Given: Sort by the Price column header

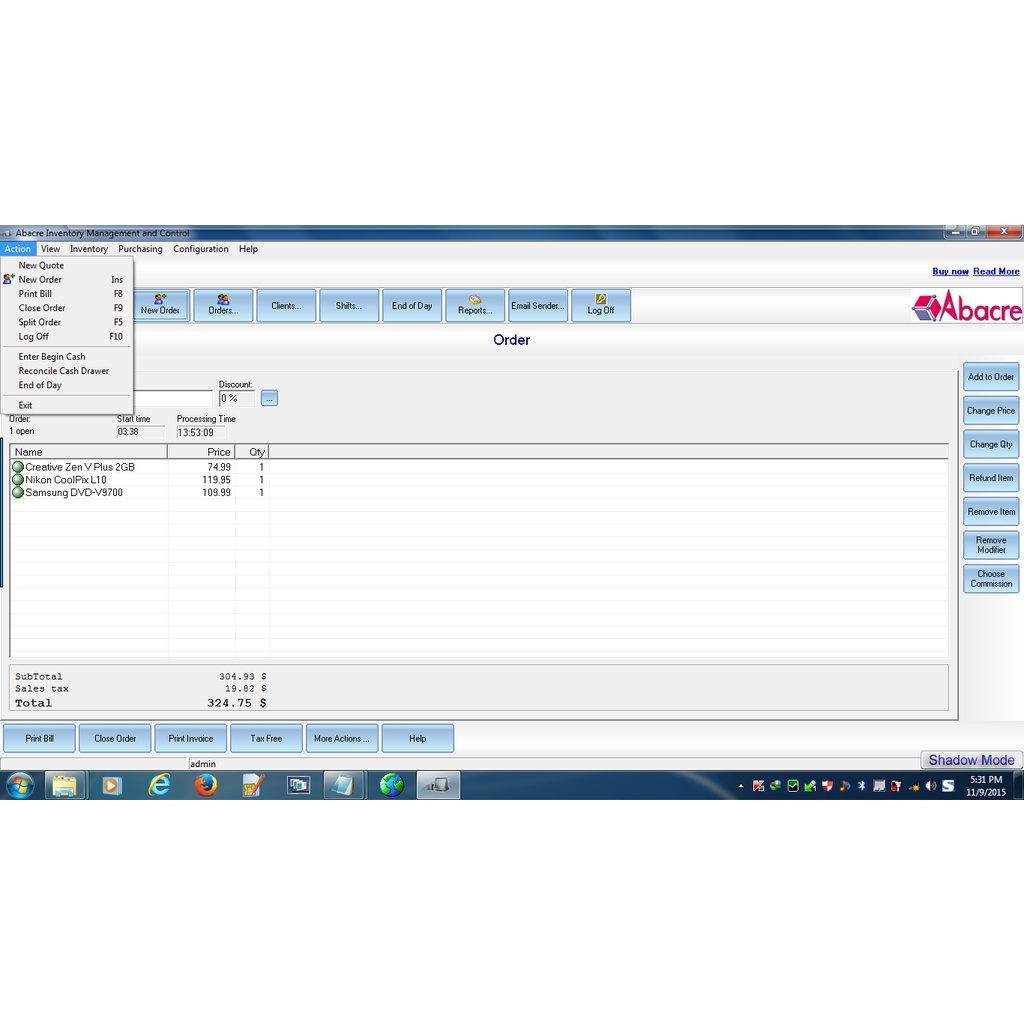Looking at the screenshot, I should pos(201,452).
